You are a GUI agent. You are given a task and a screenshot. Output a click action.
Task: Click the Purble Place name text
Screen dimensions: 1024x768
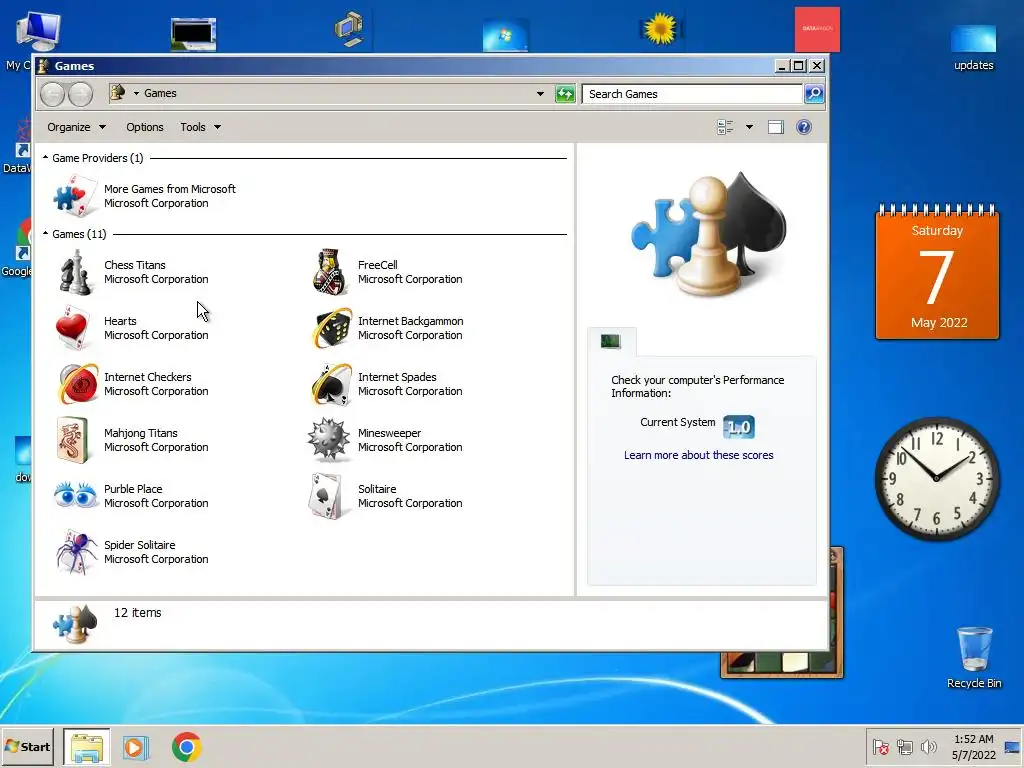133,488
